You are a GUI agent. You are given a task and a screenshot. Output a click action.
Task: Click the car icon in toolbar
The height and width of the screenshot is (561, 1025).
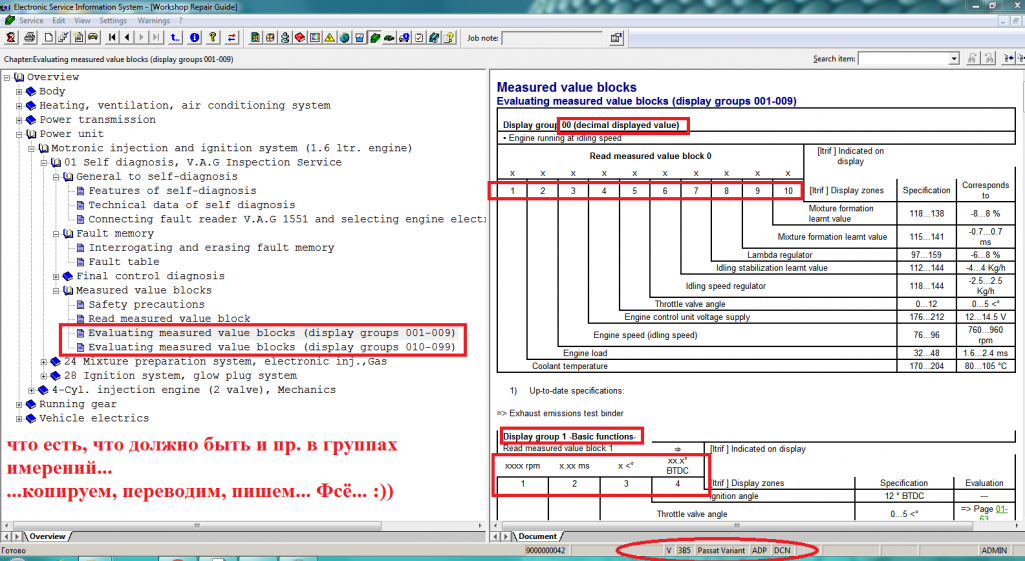[92, 38]
